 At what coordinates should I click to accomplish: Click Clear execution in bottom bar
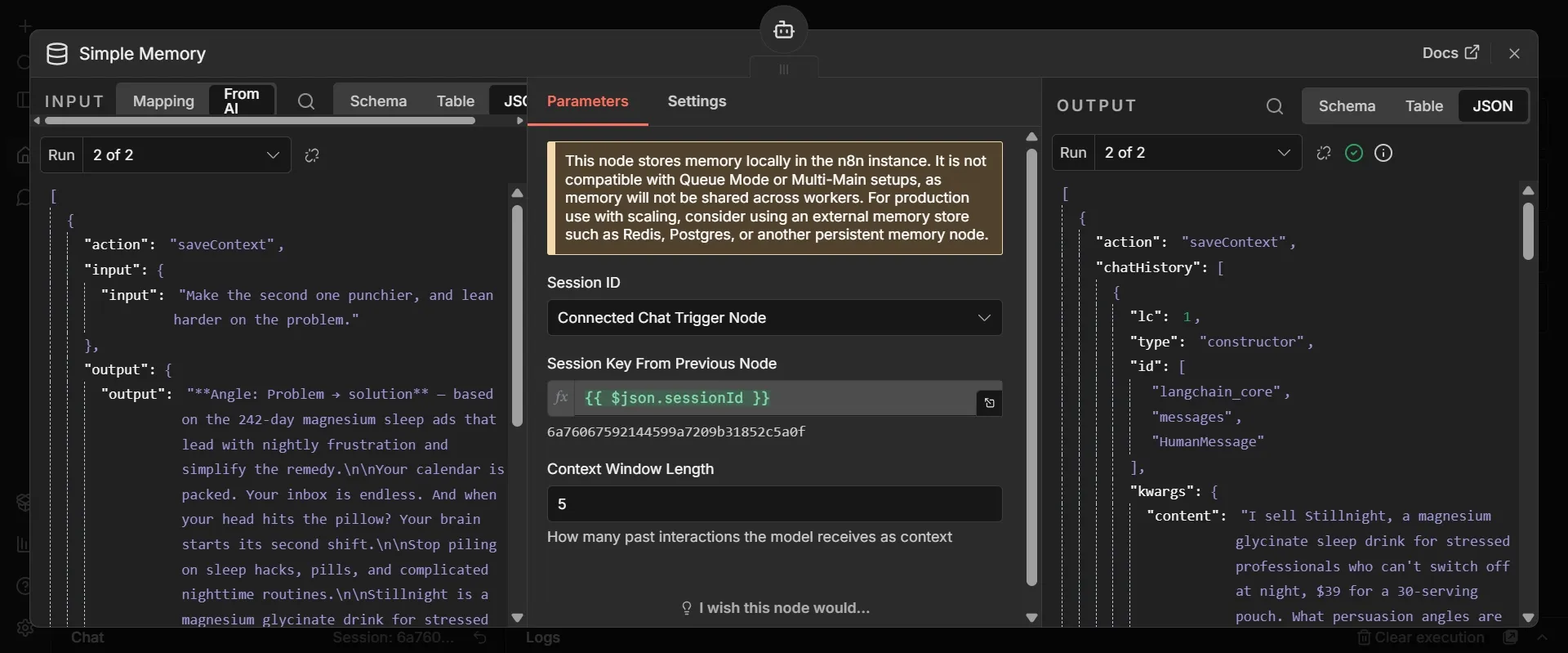tap(1421, 637)
